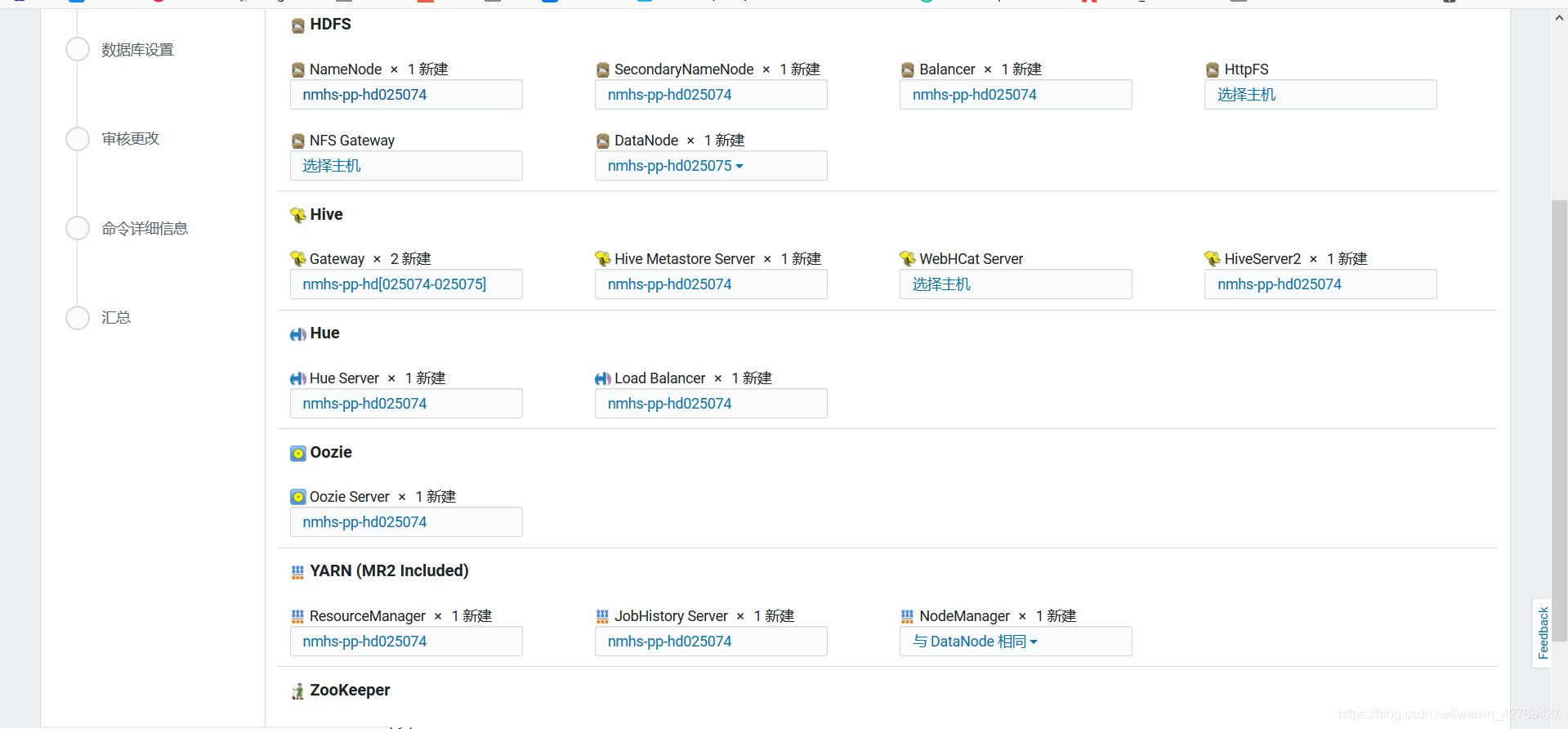Choose host for HttpFS via 选择主机

(x=1246, y=95)
